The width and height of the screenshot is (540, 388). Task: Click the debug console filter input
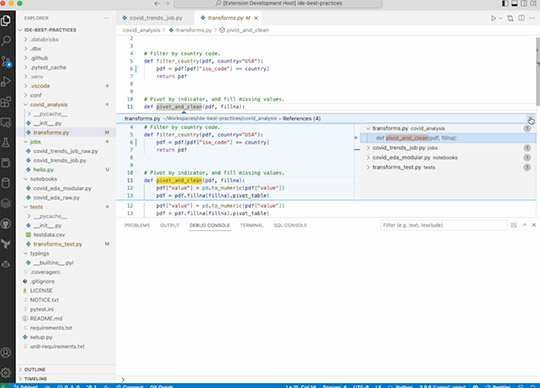click(x=443, y=225)
